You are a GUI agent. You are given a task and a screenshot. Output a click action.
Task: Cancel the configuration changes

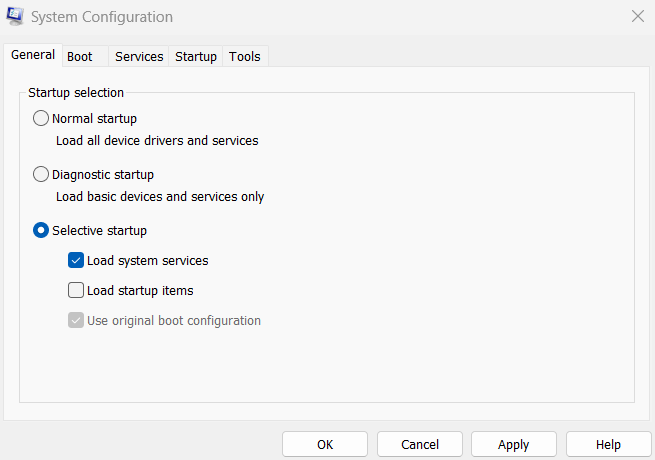(x=420, y=444)
